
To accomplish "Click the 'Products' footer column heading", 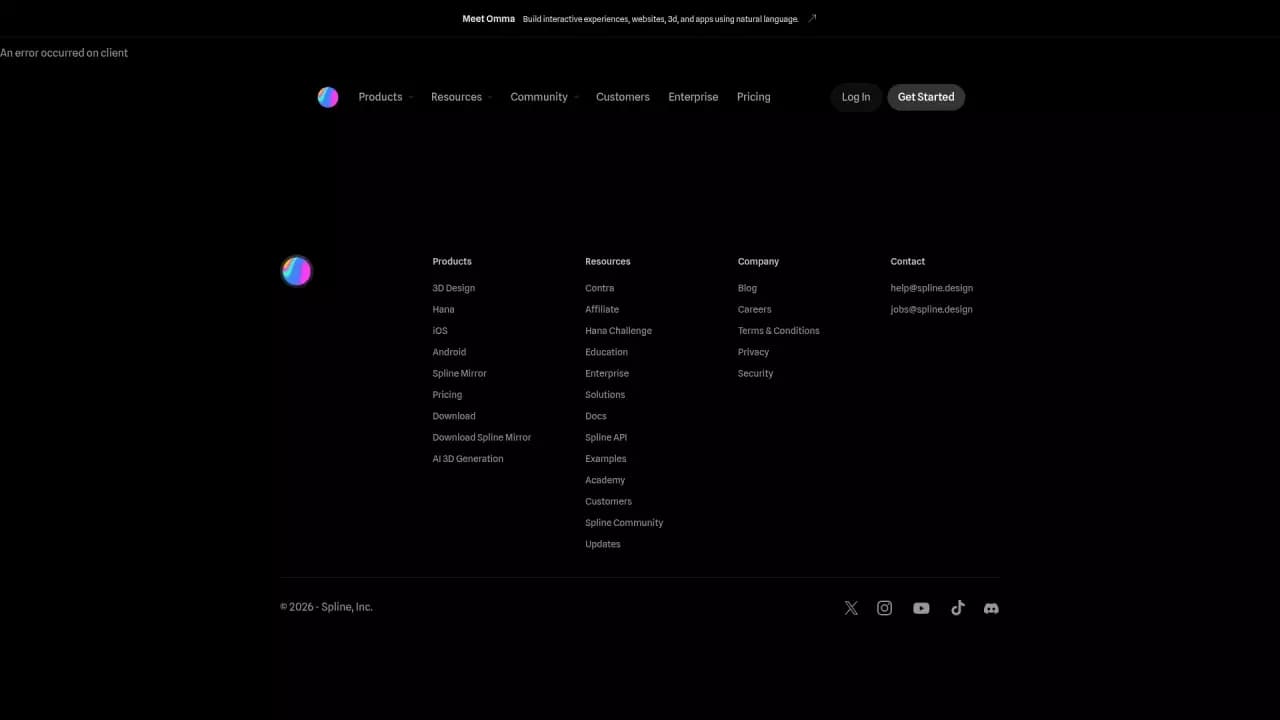I will (452, 261).
